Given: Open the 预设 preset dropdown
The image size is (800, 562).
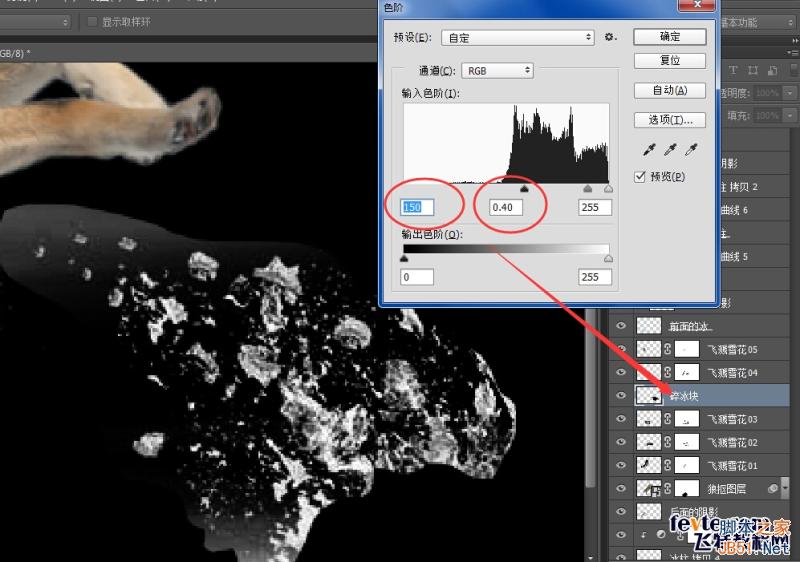Looking at the screenshot, I should click(517, 38).
